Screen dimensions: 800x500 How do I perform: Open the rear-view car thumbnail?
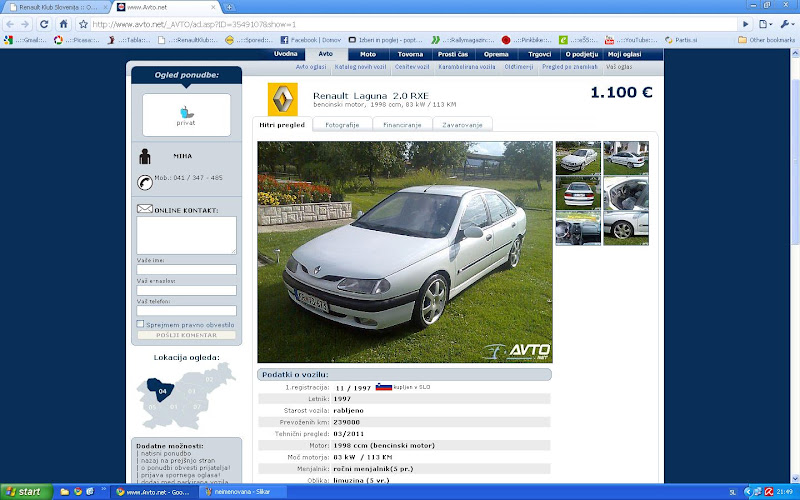578,193
